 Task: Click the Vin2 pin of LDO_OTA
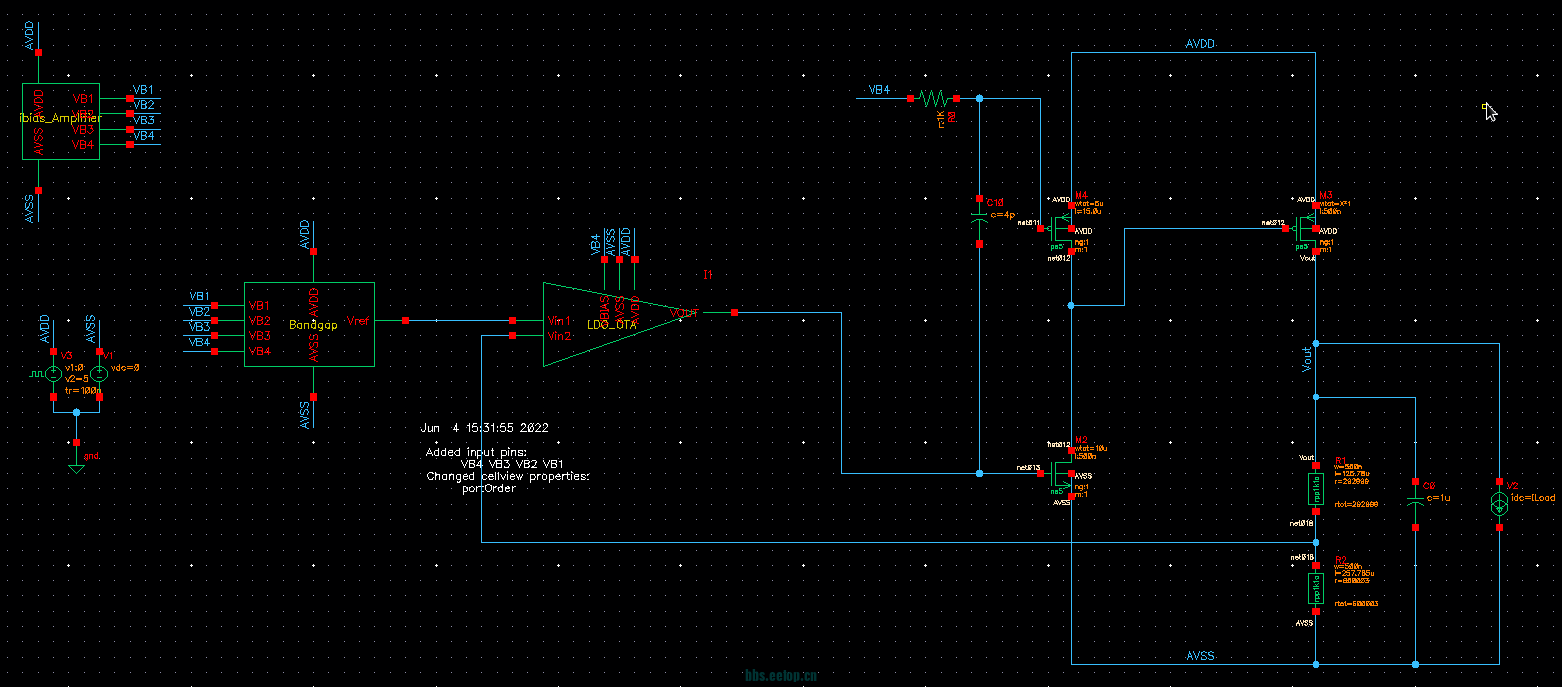tap(512, 336)
